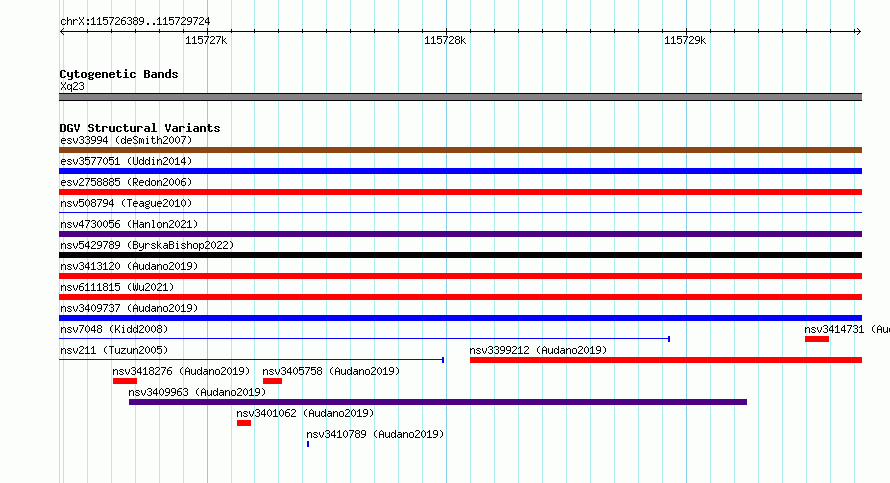The width and height of the screenshot is (890, 483).
Task: Click the nsv6111815 (Wu2021) label
Action: tap(117, 287)
